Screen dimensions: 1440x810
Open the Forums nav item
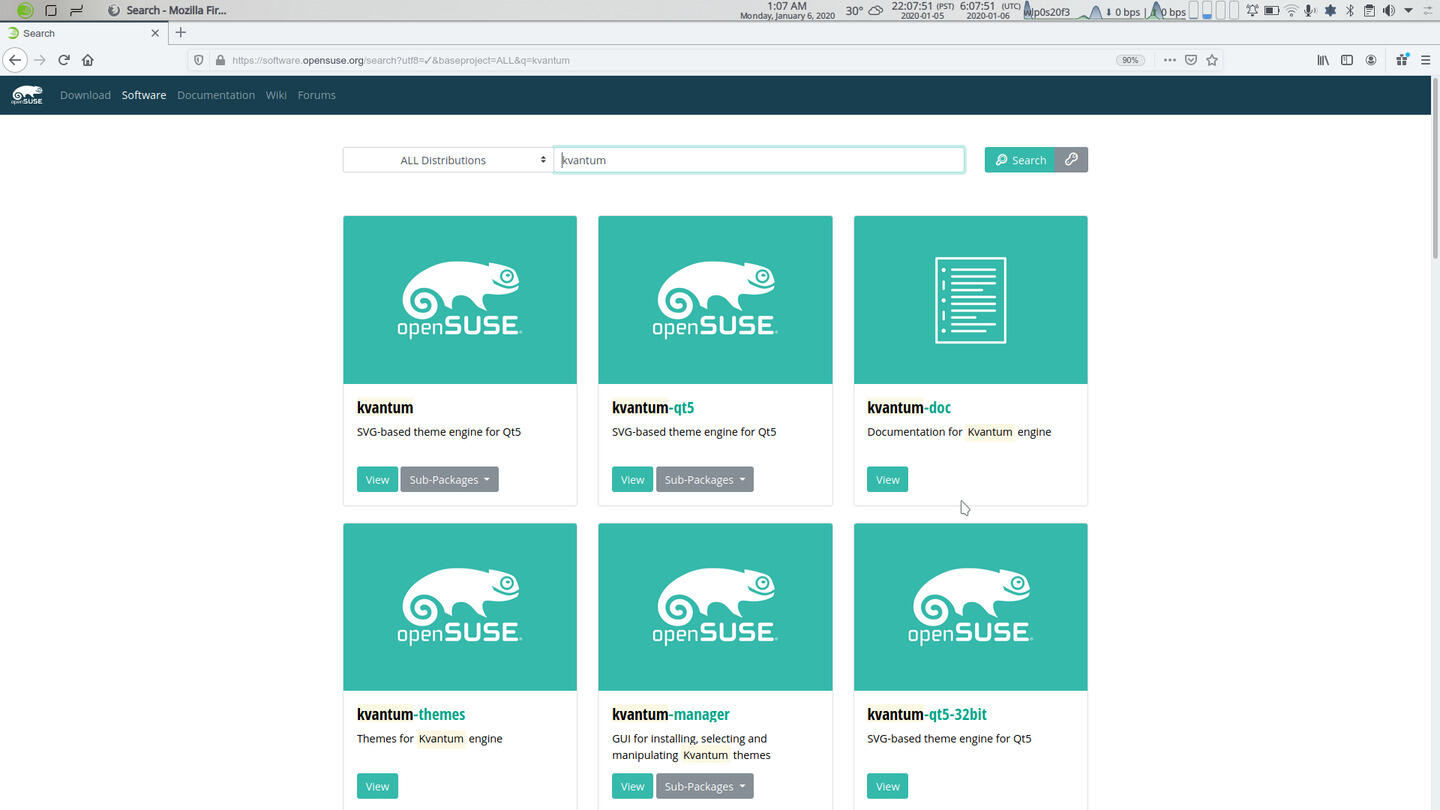[317, 95]
